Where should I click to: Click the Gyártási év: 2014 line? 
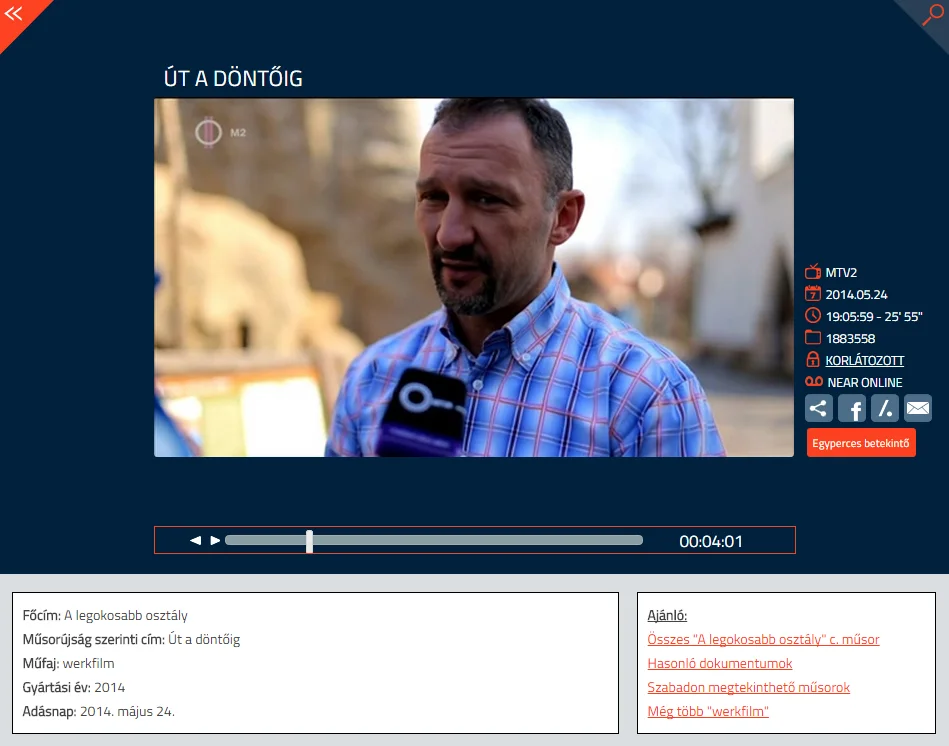pyautogui.click(x=74, y=687)
